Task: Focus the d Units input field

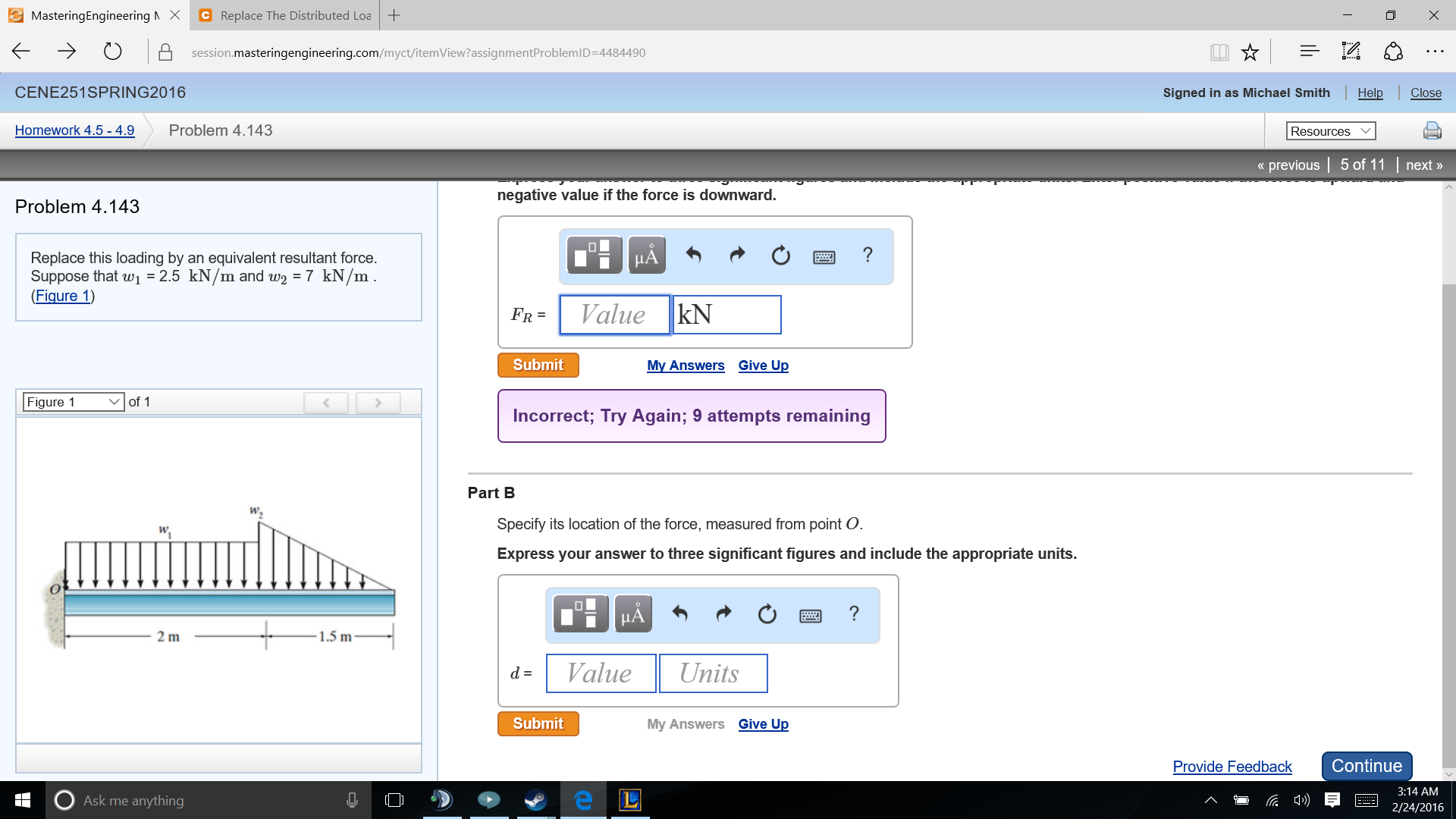Action: [713, 673]
